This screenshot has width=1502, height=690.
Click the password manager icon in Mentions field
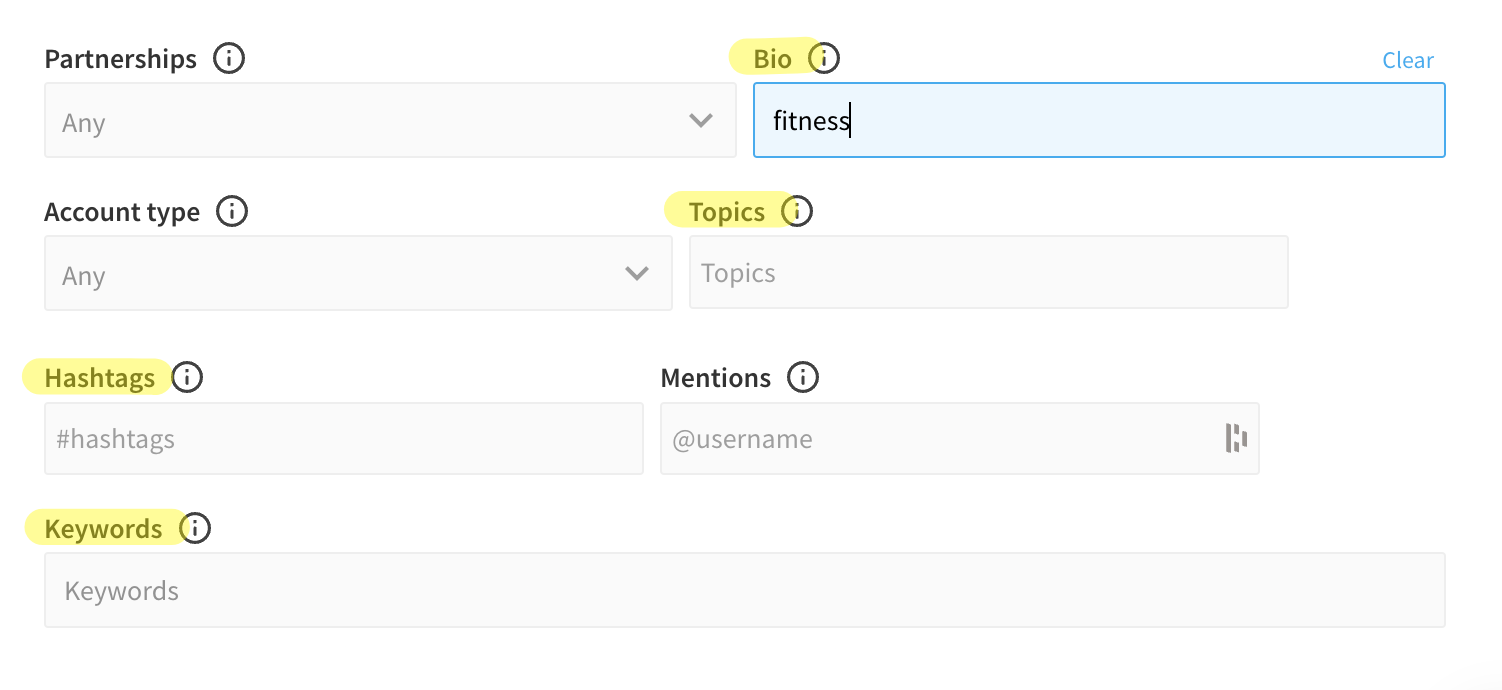1237,438
